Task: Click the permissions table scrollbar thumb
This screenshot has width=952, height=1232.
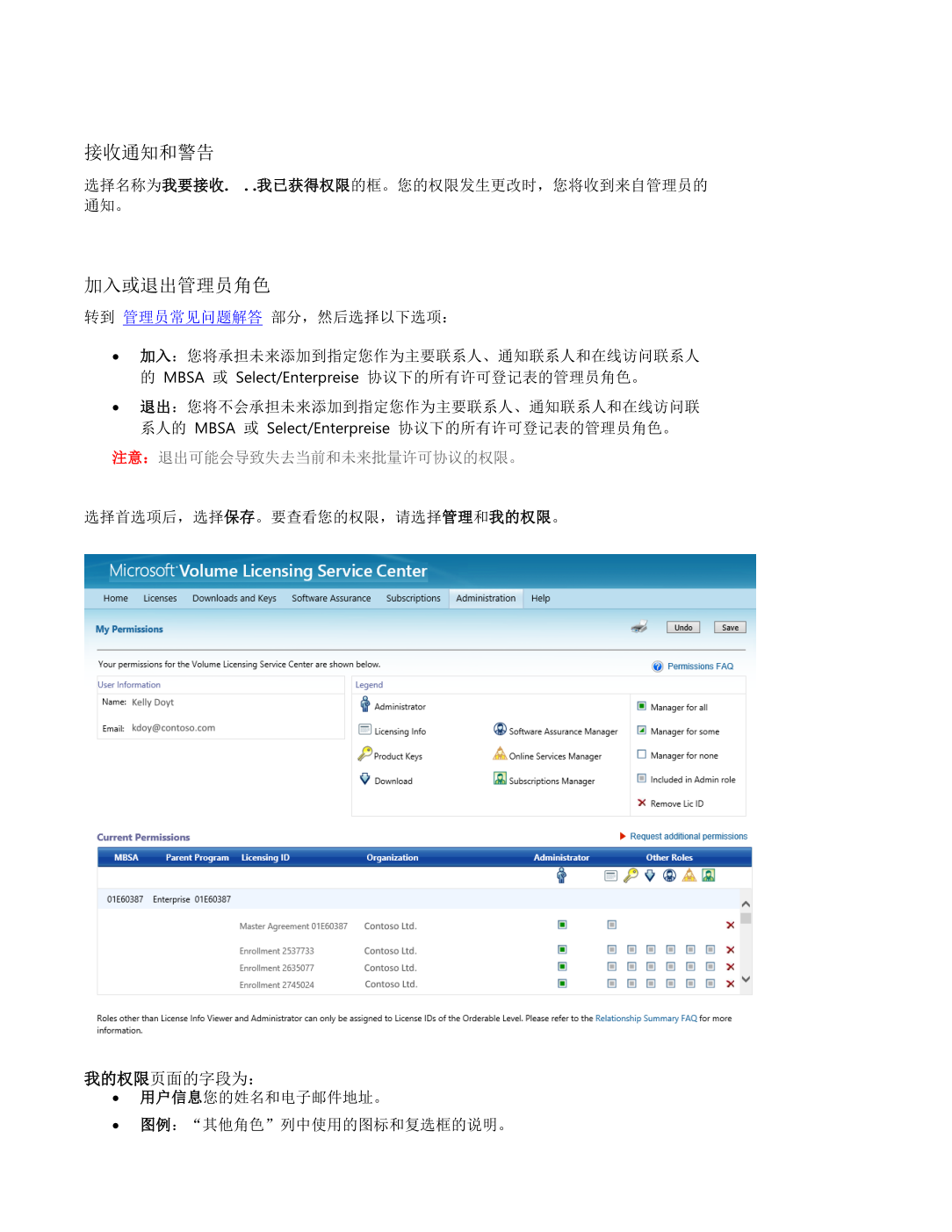Action: tap(746, 919)
